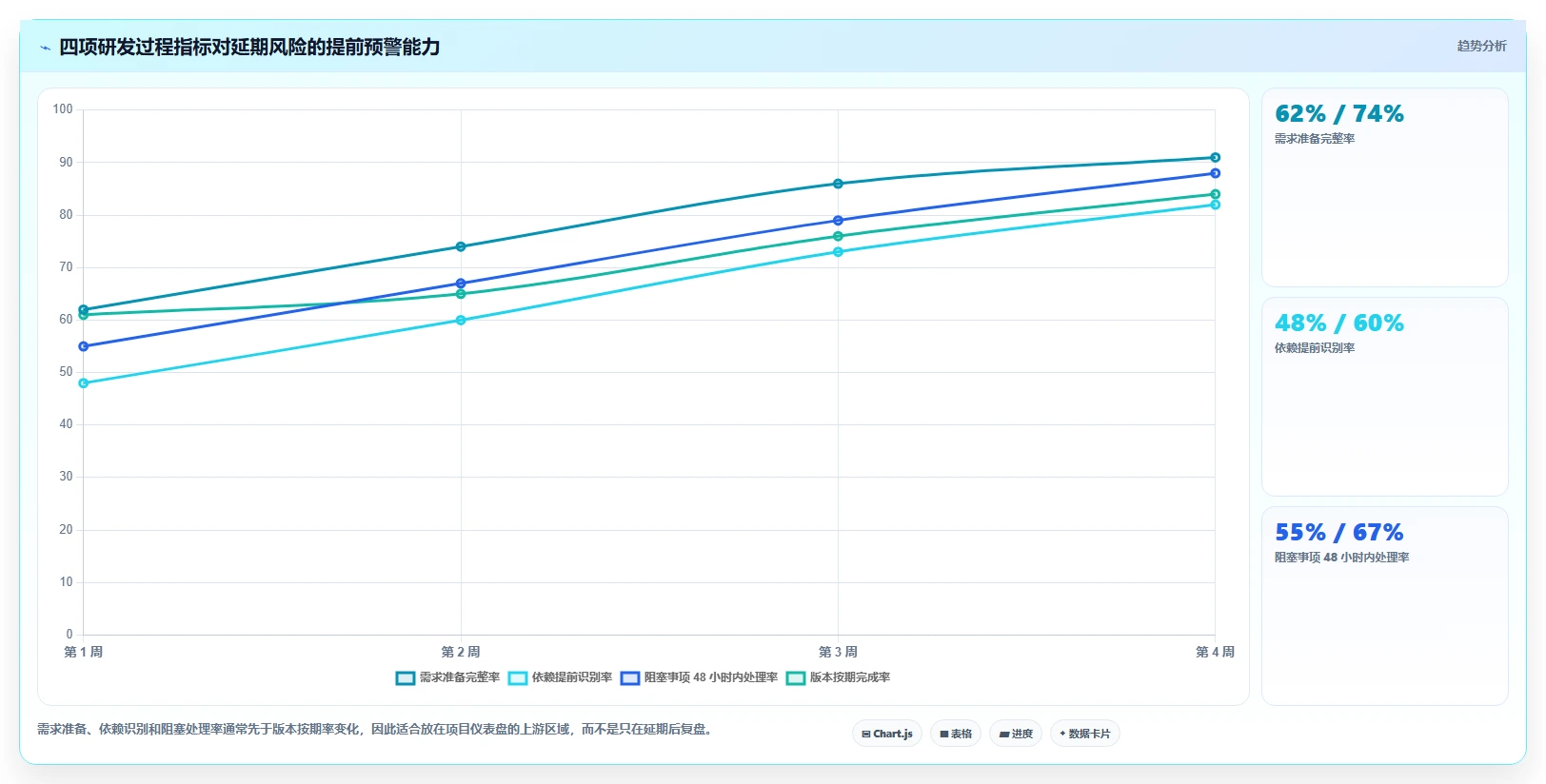Click 需求准备完整率 data point at 第 1 周
The image size is (1546, 784).
tap(84, 309)
